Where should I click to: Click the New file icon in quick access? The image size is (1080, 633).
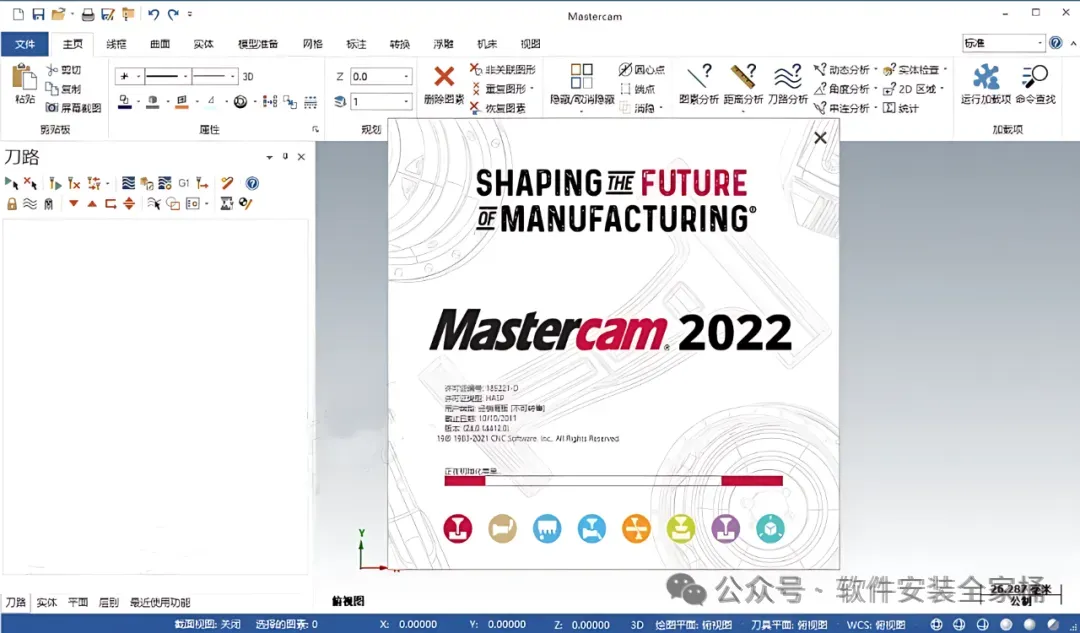(19, 14)
